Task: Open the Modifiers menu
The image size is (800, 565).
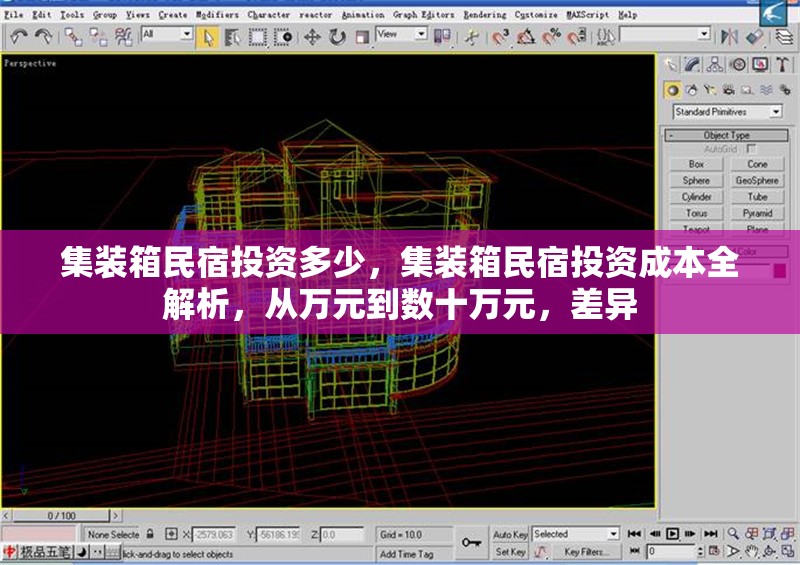Action: click(217, 15)
